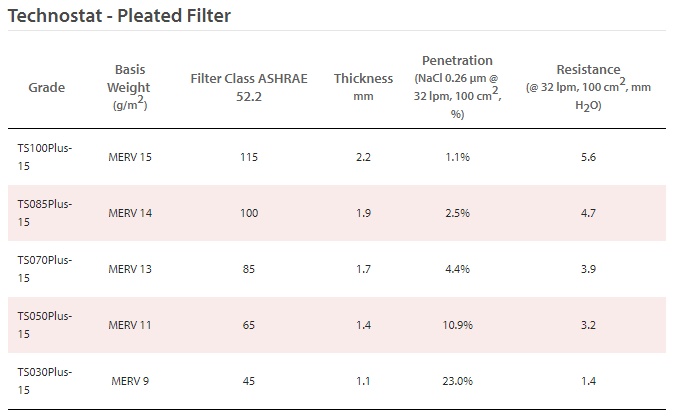This screenshot has height=418, width=674.
Task: Select the MERV 11 cell
Action: (x=130, y=325)
